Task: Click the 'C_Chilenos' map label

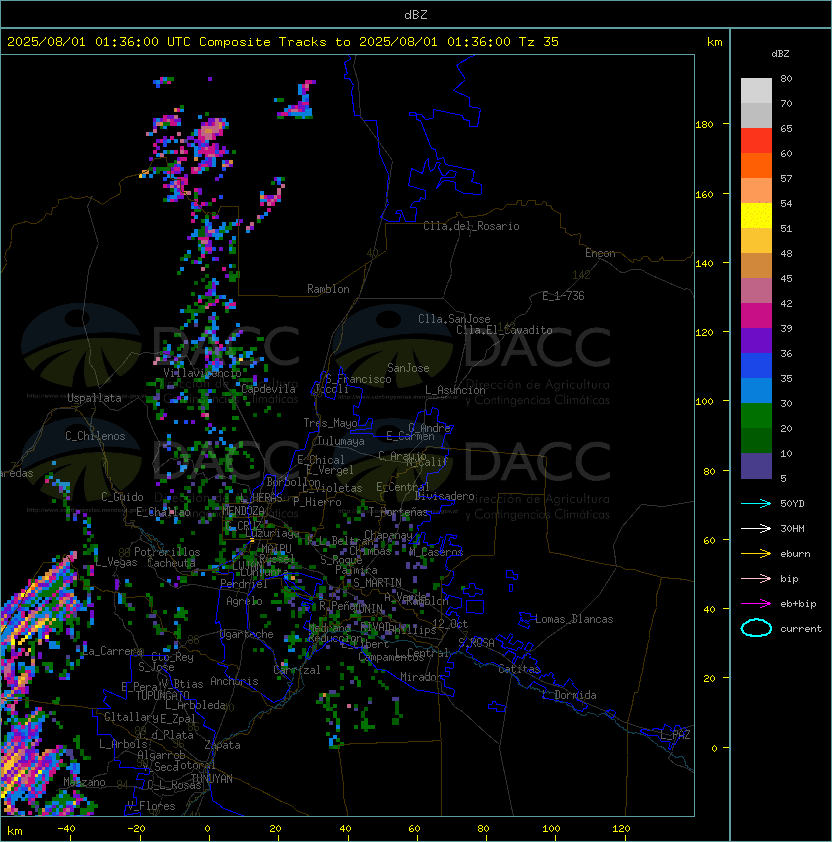Action: point(95,436)
